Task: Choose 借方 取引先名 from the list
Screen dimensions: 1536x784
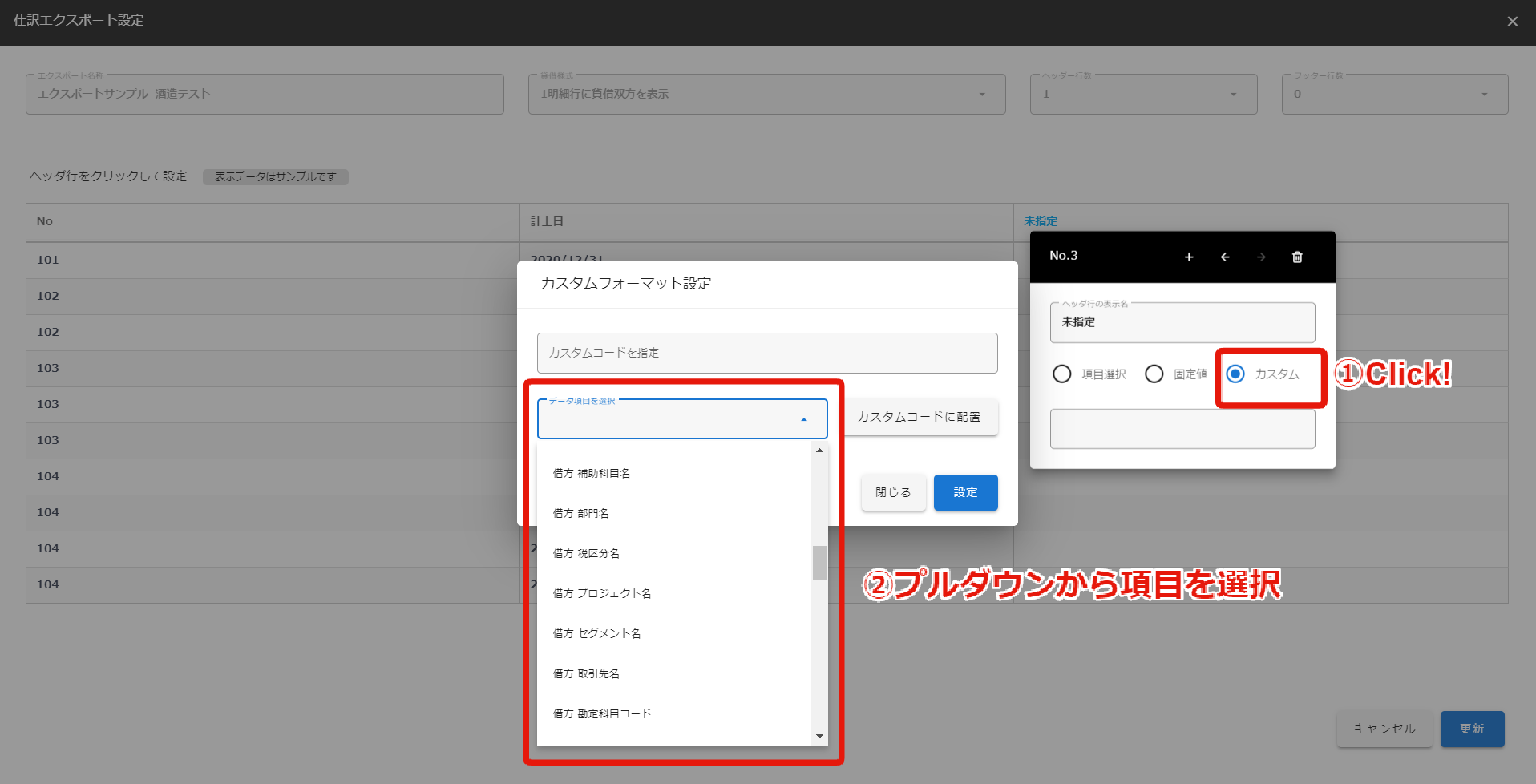Action: coord(674,673)
